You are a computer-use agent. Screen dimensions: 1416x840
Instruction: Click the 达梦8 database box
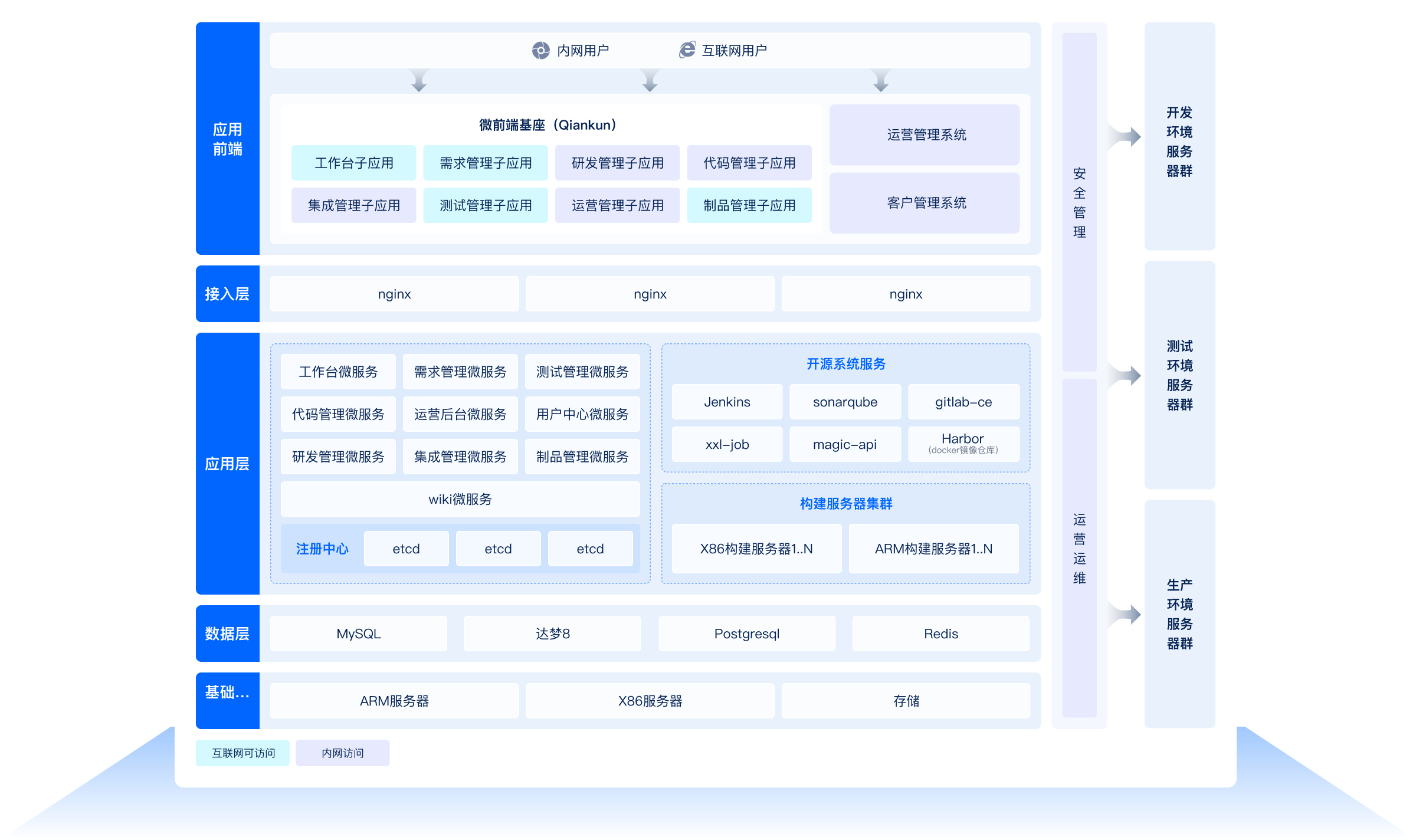552,634
